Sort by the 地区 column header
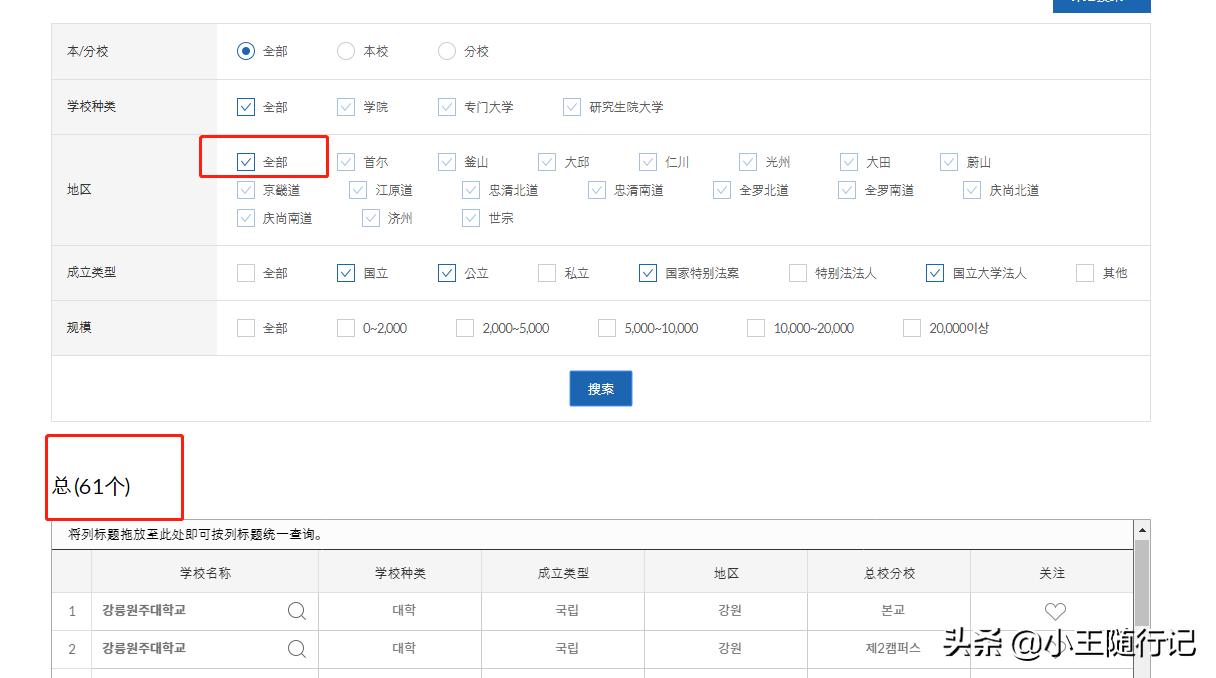The height and width of the screenshot is (678, 1216). coord(726,572)
